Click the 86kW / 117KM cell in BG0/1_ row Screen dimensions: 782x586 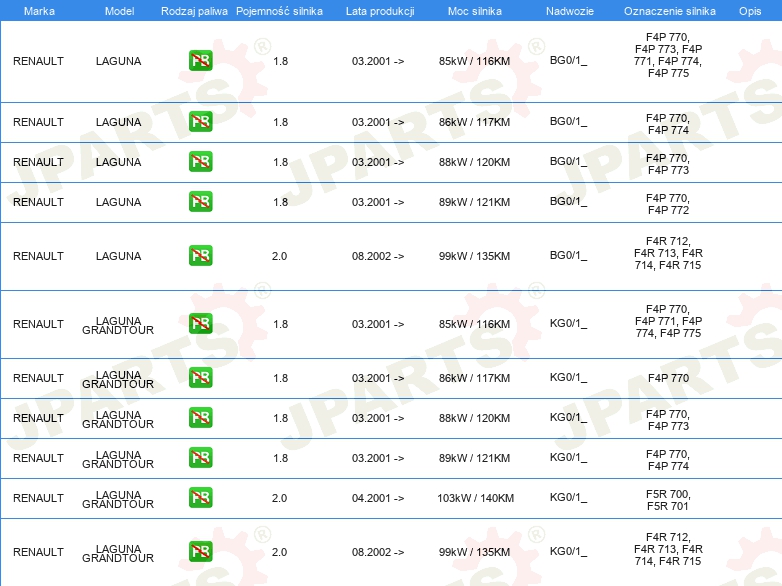click(x=474, y=122)
